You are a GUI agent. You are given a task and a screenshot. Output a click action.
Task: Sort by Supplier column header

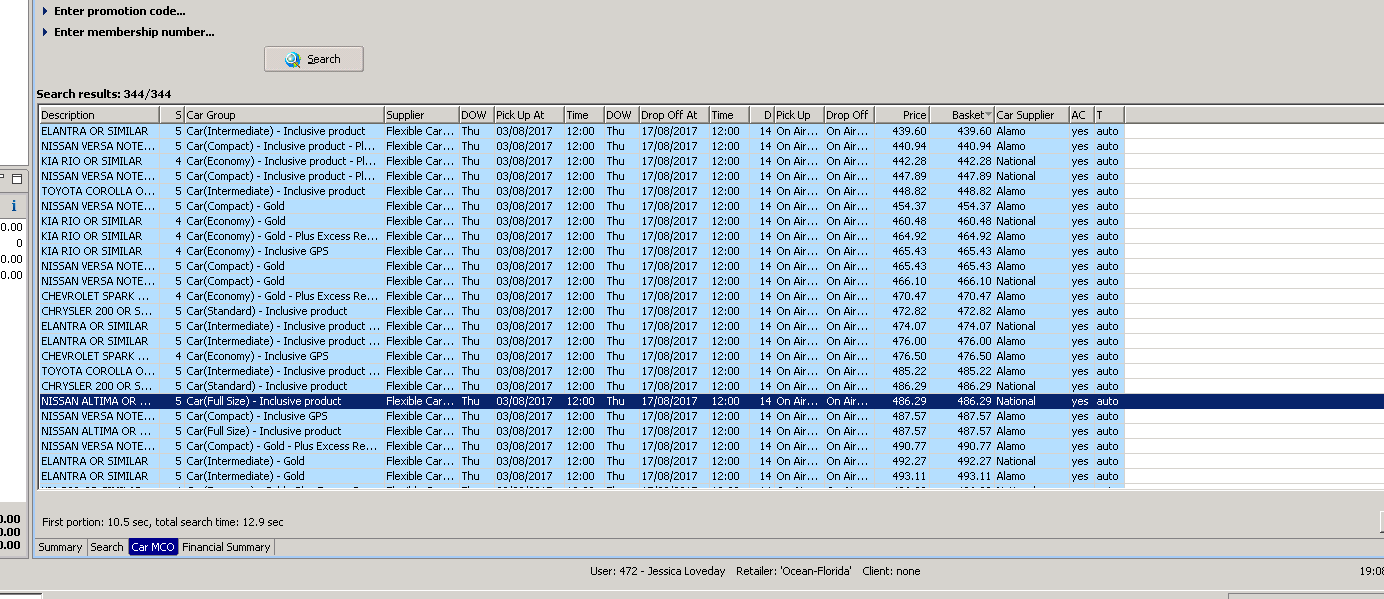pyautogui.click(x=421, y=115)
